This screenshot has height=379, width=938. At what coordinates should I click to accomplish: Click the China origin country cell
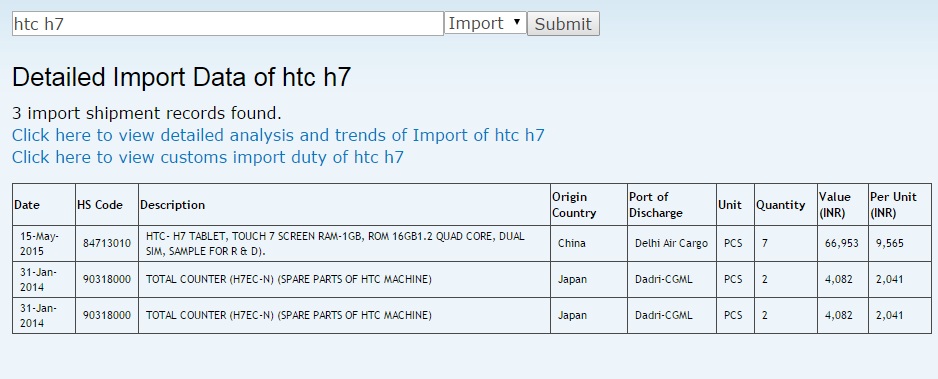click(x=589, y=243)
